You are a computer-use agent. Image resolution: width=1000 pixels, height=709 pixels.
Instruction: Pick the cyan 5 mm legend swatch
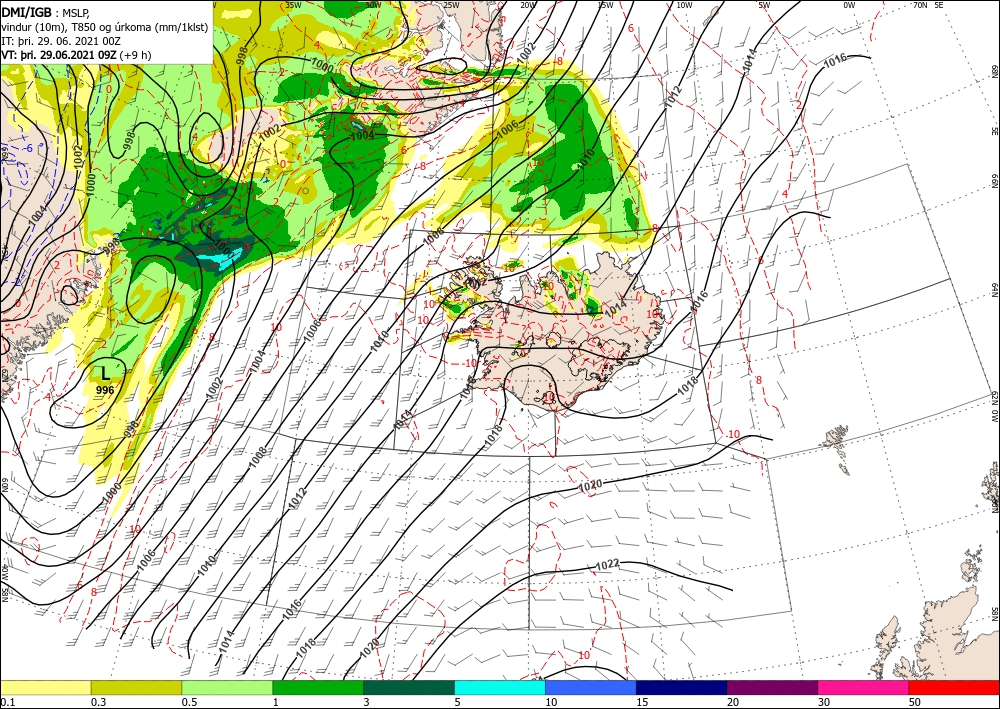[500, 687]
